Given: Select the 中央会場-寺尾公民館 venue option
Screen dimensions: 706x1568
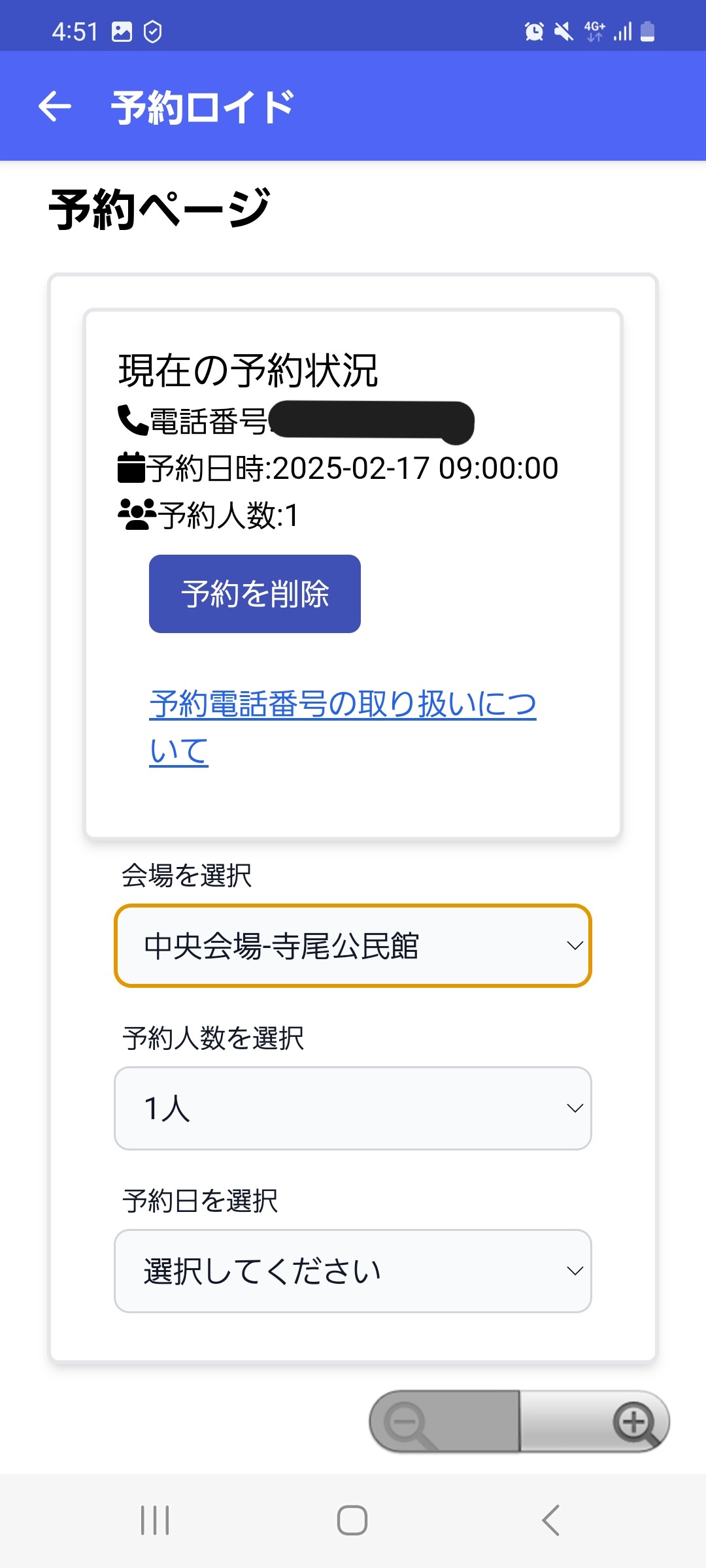Looking at the screenshot, I should [x=281, y=945].
